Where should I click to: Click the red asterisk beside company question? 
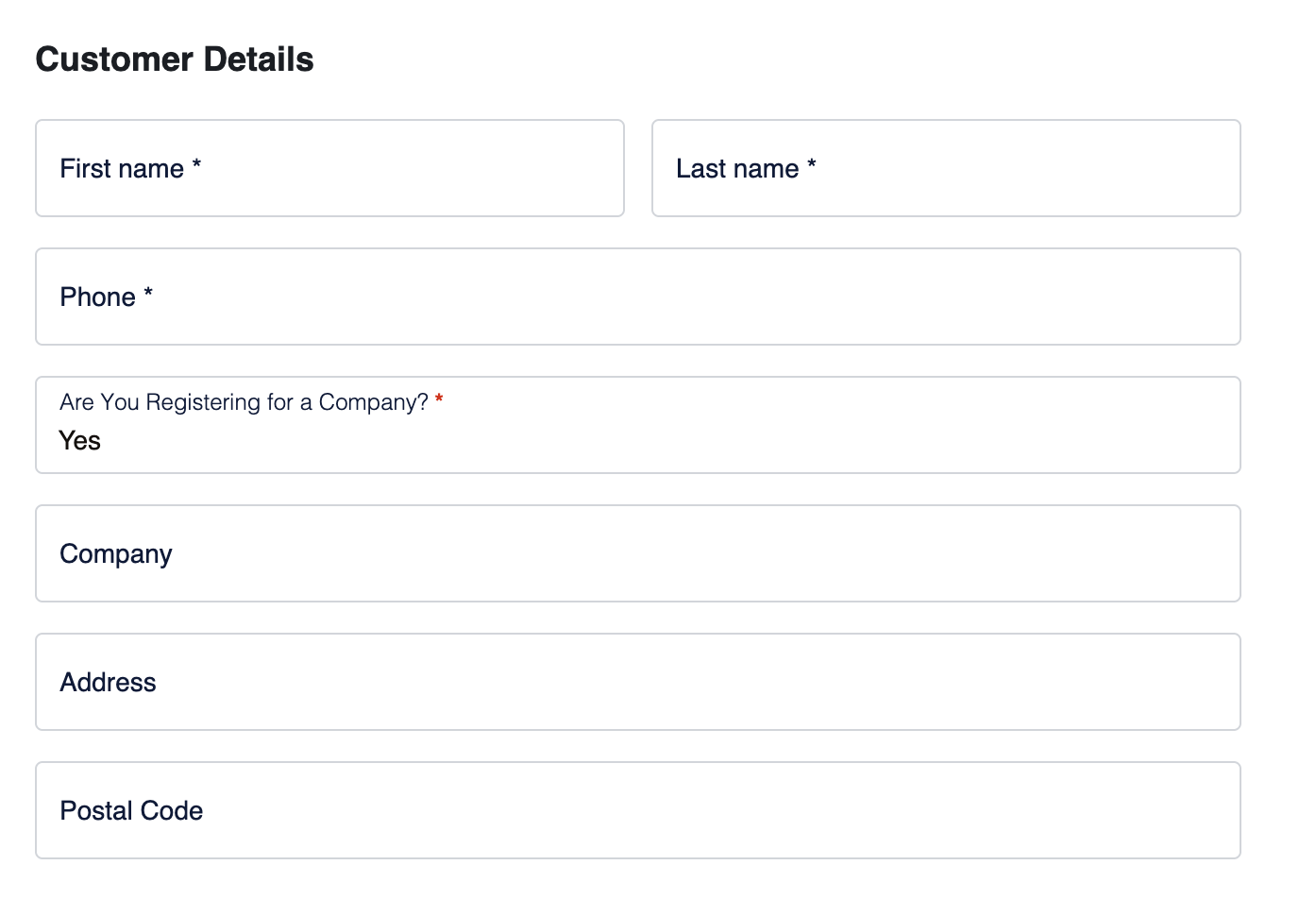[439, 400]
